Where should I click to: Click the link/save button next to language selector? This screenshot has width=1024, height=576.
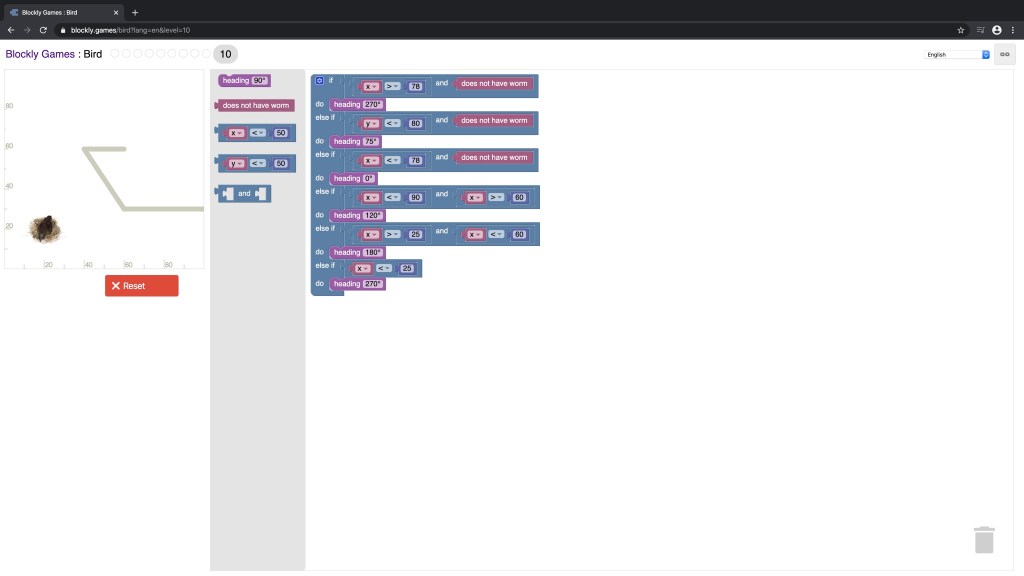pos(1005,54)
